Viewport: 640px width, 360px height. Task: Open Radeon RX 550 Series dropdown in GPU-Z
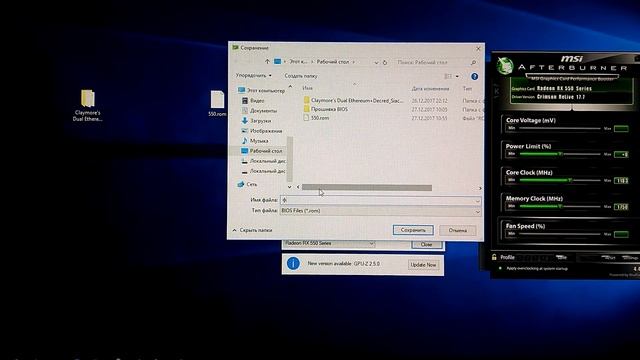click(x=329, y=243)
